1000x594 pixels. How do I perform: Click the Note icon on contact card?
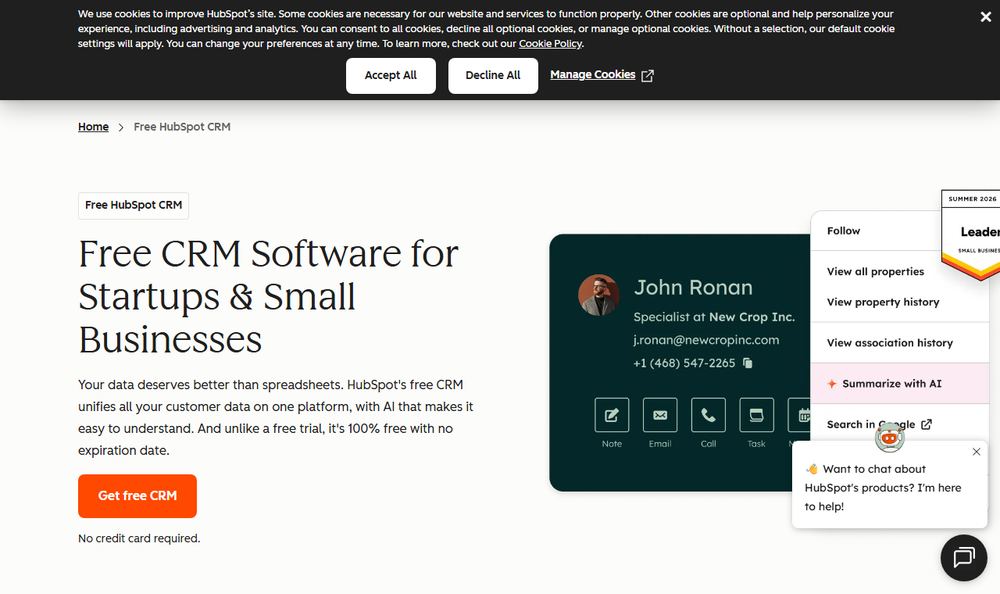click(612, 415)
